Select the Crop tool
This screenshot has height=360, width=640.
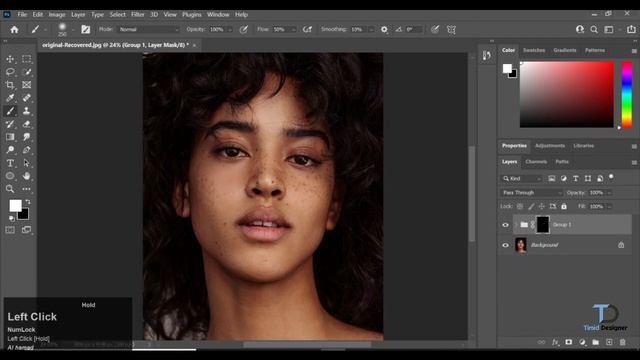pos(10,85)
